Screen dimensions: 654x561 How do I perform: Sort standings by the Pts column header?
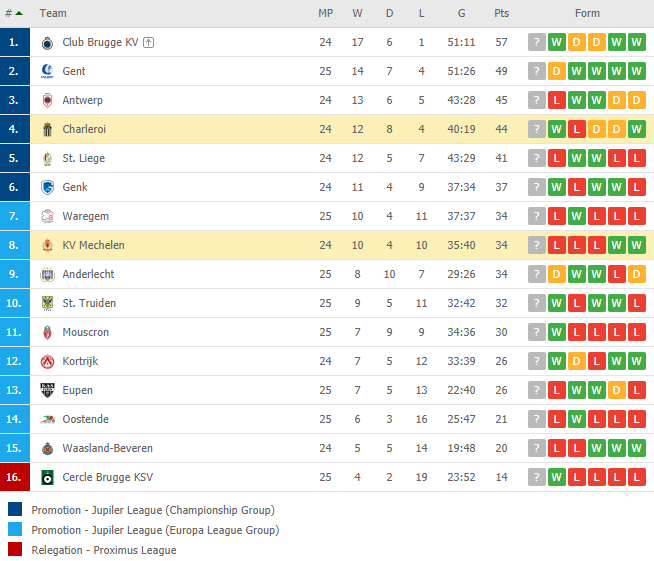[x=501, y=13]
